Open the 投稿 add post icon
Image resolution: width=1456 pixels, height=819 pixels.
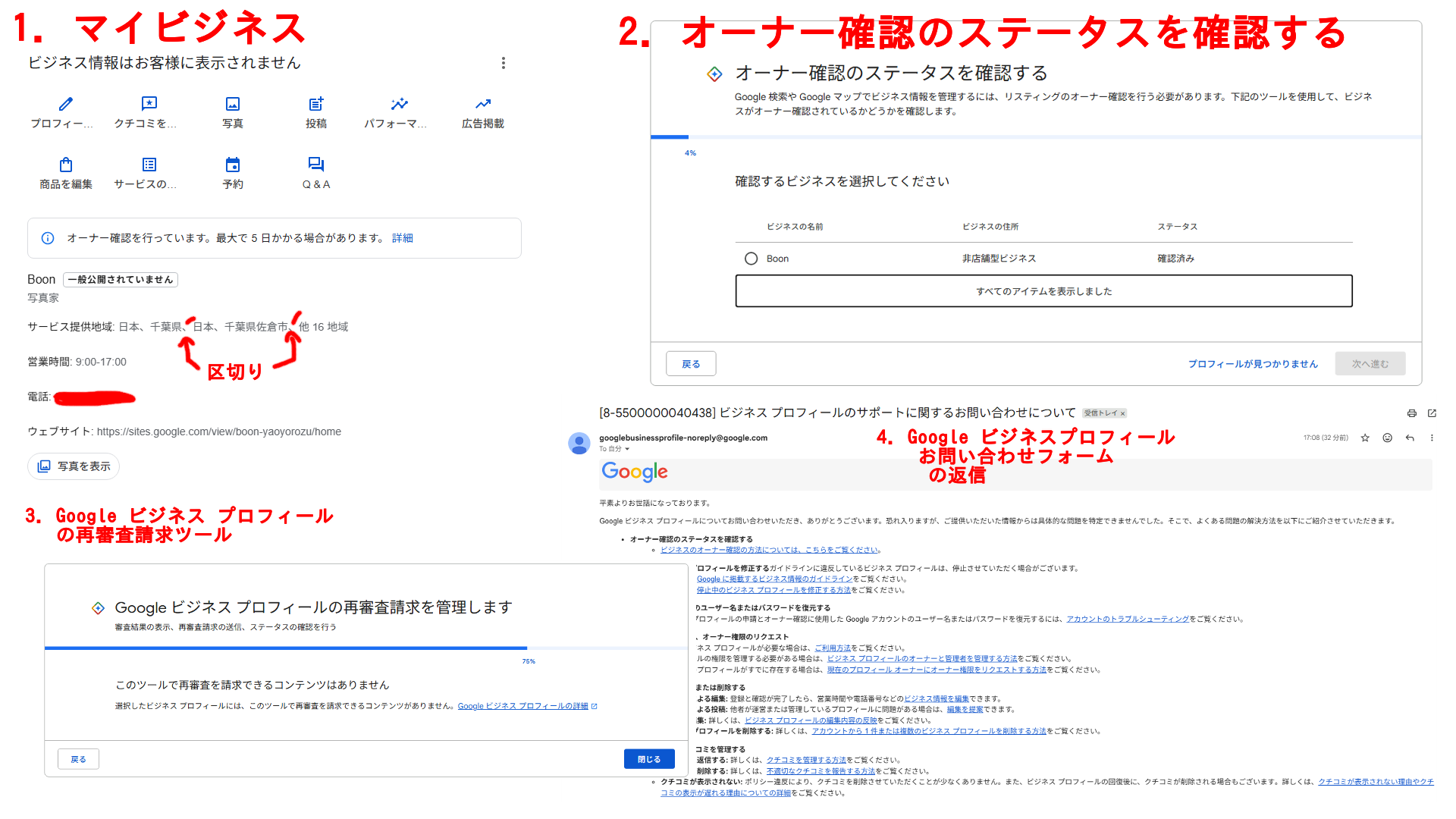click(x=316, y=104)
